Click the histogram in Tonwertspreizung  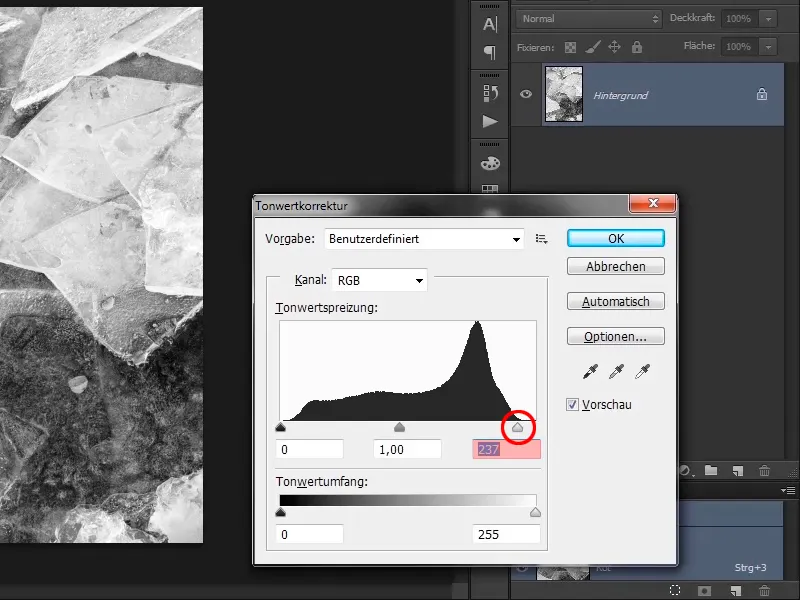[408, 370]
